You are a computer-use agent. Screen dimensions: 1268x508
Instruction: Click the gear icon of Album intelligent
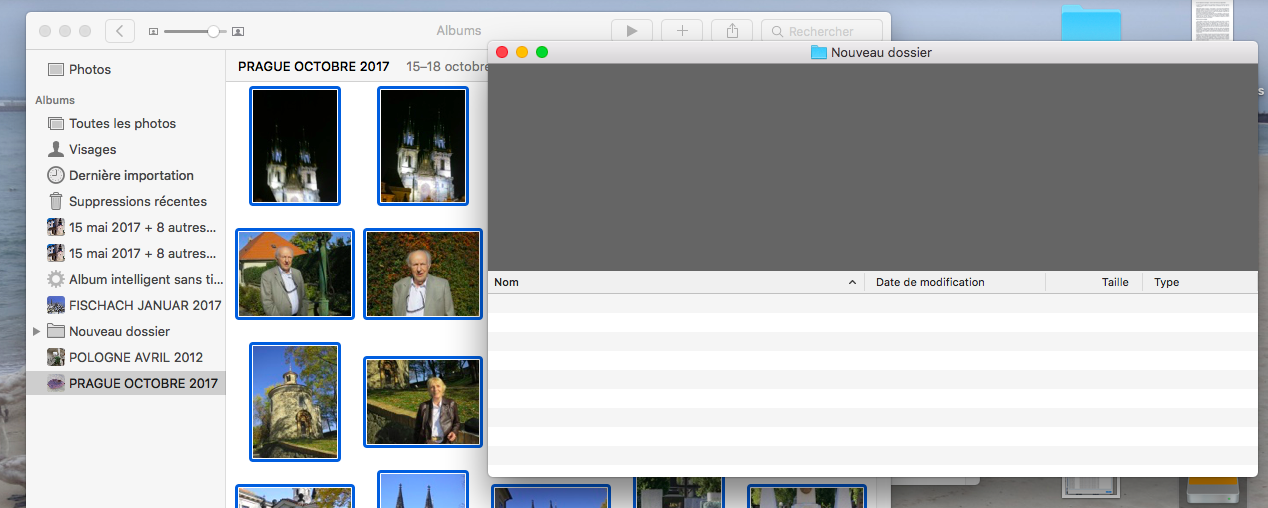(56, 279)
